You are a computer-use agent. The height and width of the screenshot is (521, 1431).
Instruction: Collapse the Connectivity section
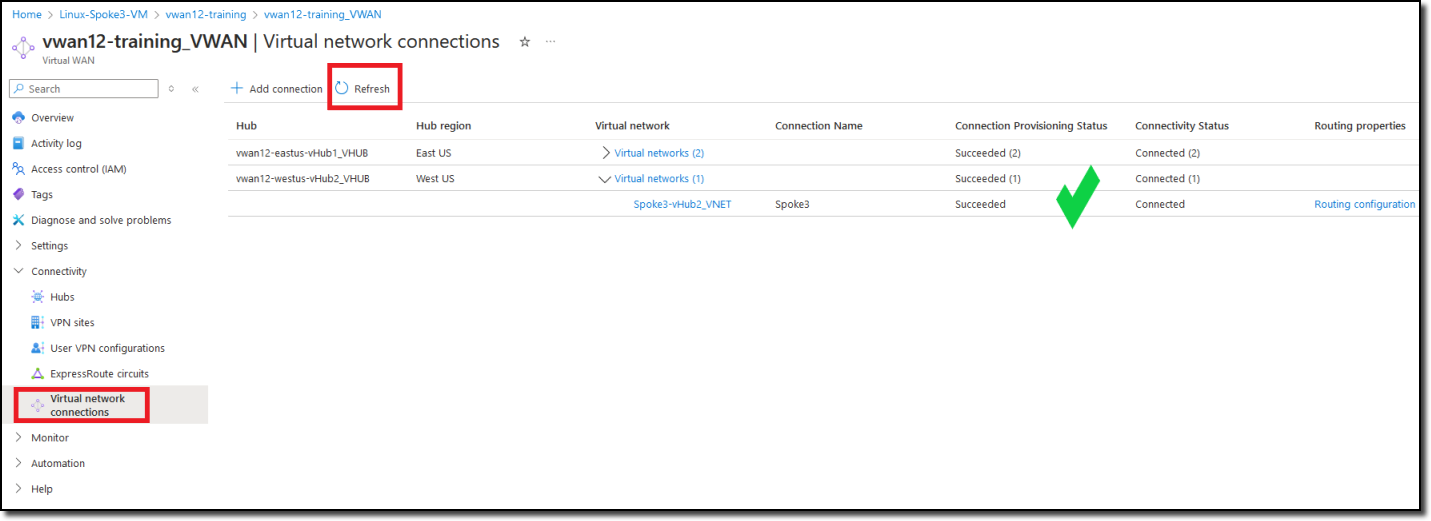pos(19,271)
